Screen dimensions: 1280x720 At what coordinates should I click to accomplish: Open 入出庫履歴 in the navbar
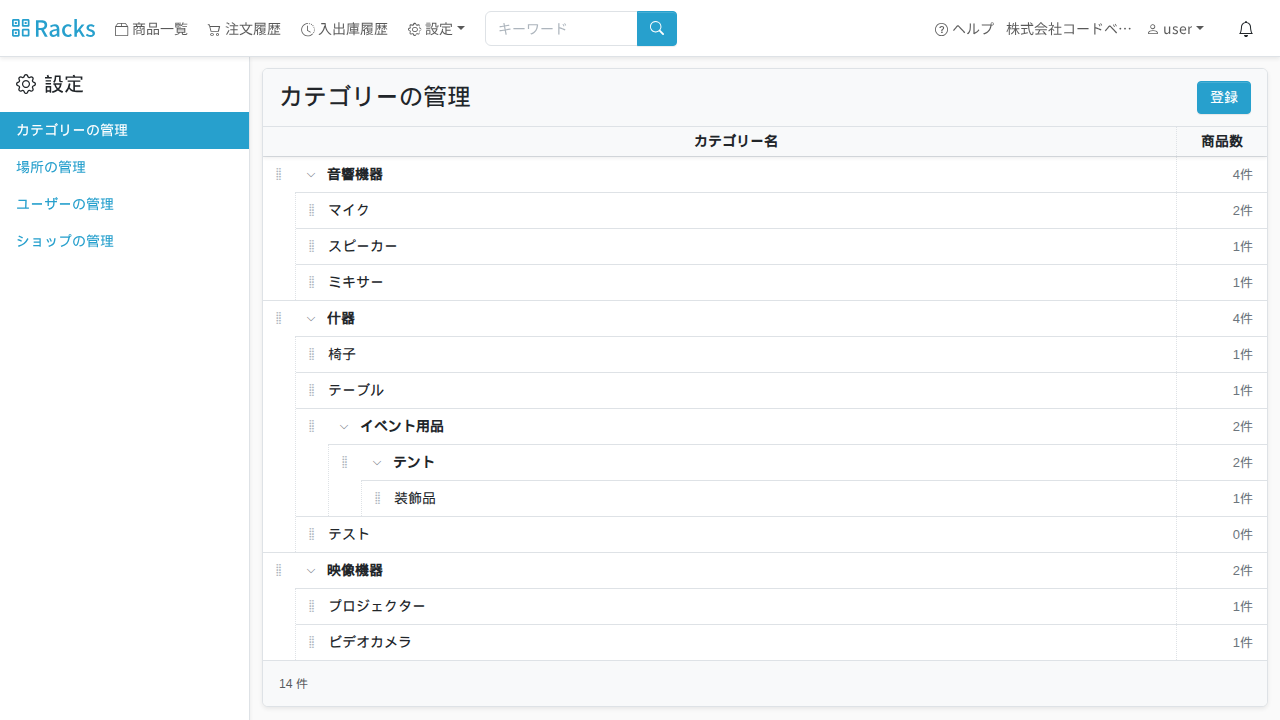(x=344, y=29)
